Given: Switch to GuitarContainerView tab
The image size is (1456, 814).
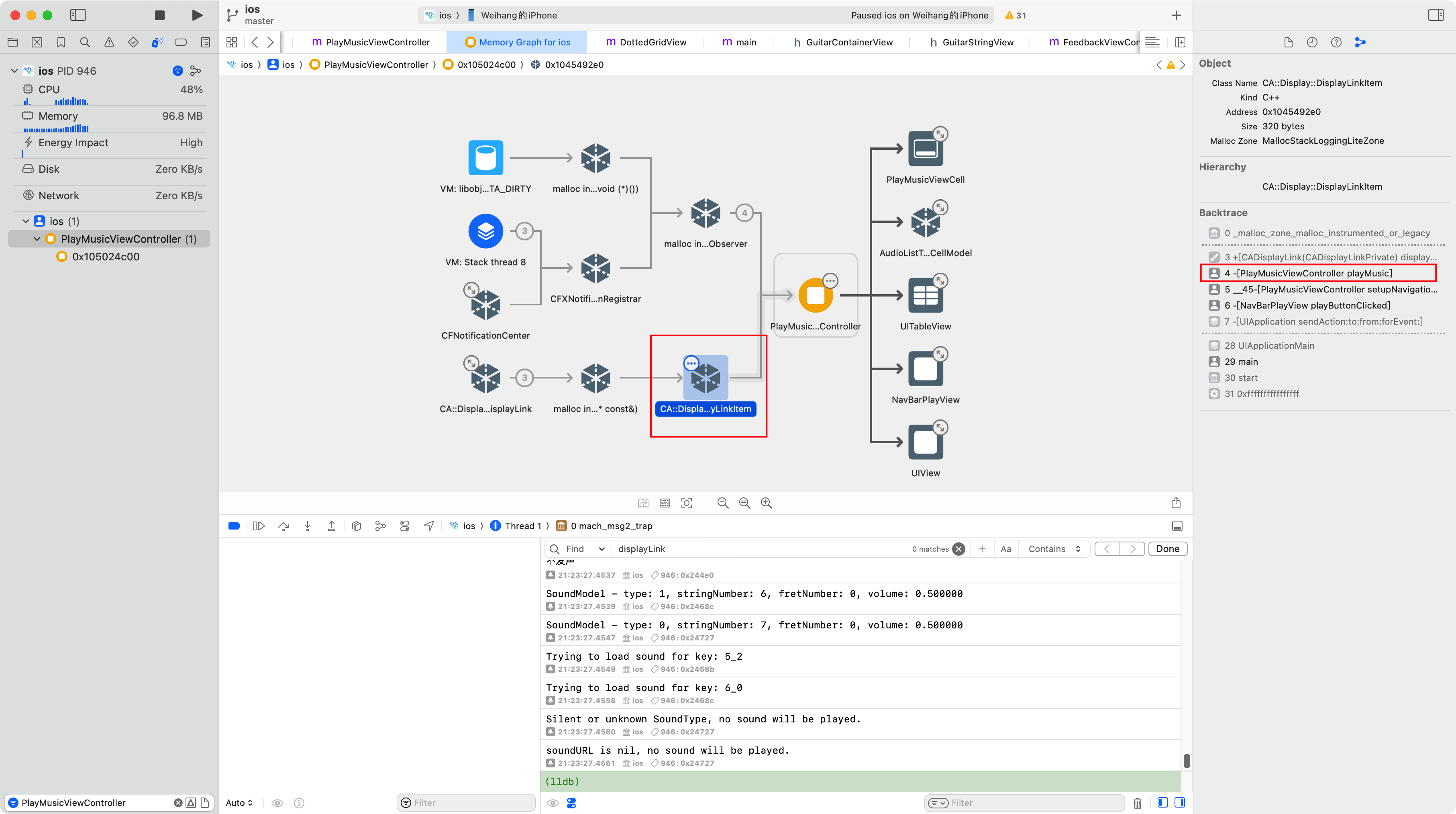Looking at the screenshot, I should point(843,42).
